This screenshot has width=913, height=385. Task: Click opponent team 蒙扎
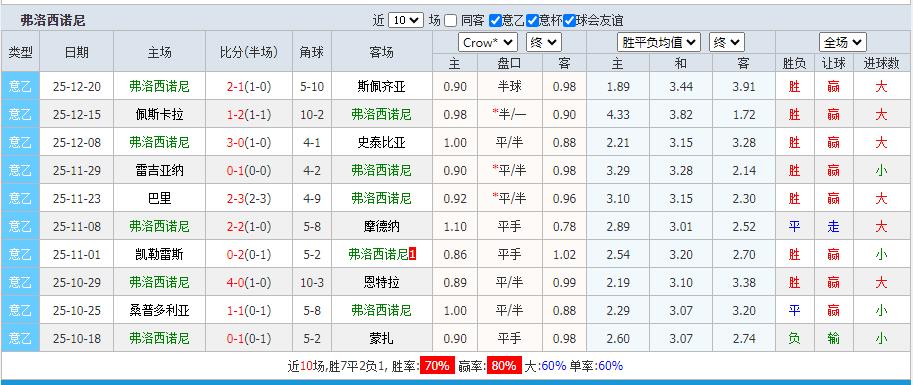pyautogui.click(x=381, y=338)
